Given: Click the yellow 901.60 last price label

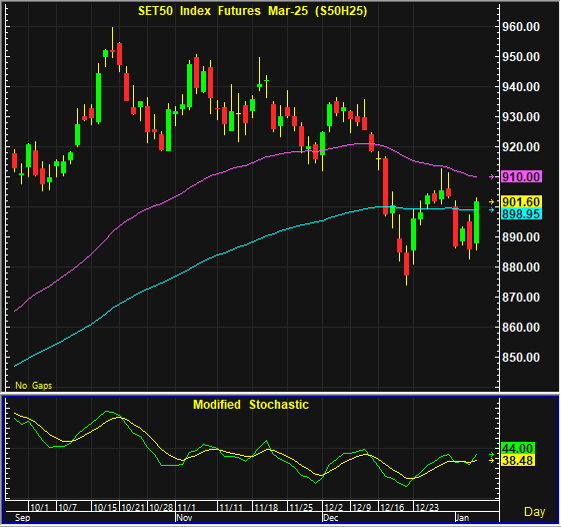Looking at the screenshot, I should (x=521, y=202).
